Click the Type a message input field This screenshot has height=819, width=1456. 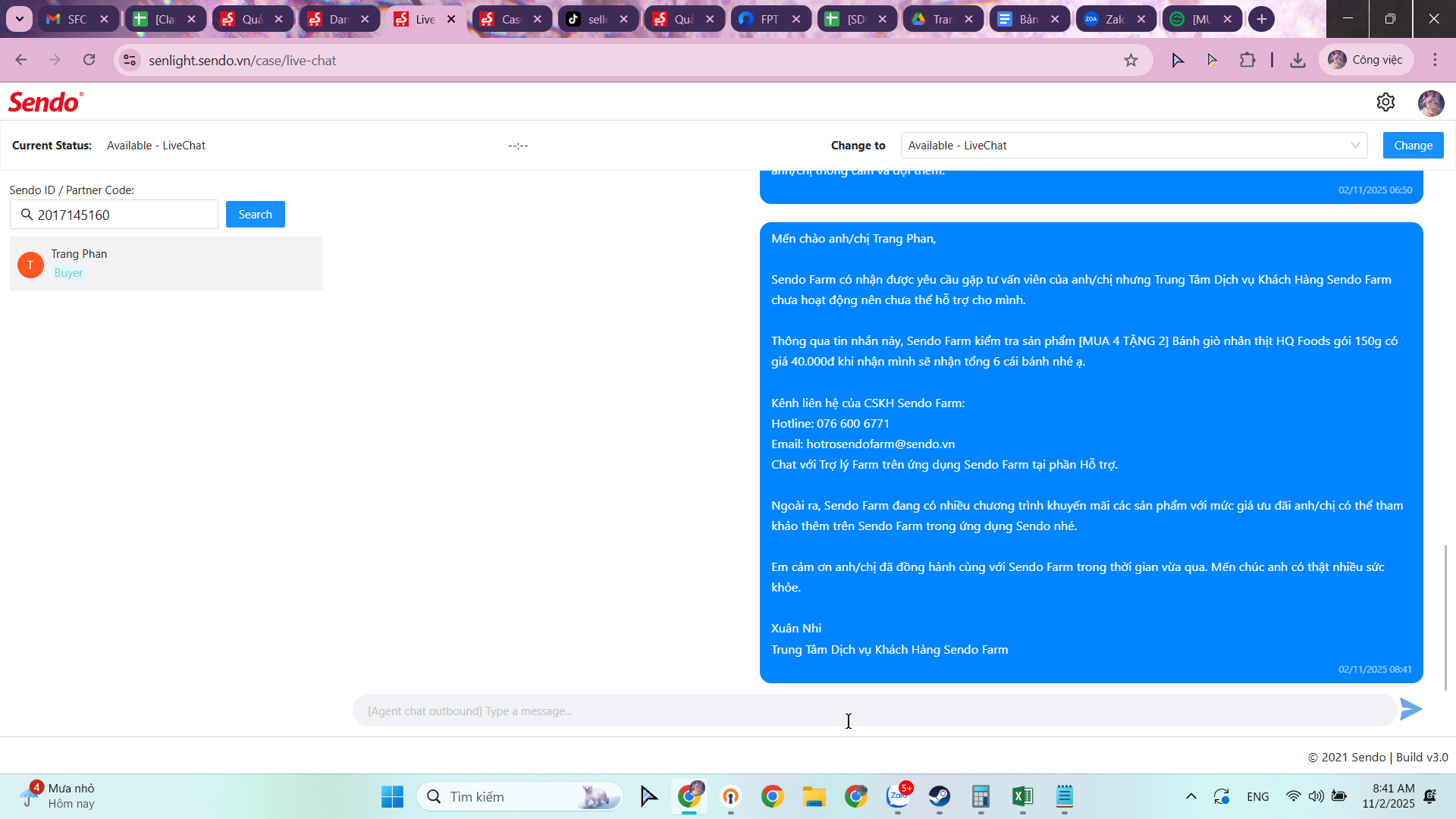[872, 711]
